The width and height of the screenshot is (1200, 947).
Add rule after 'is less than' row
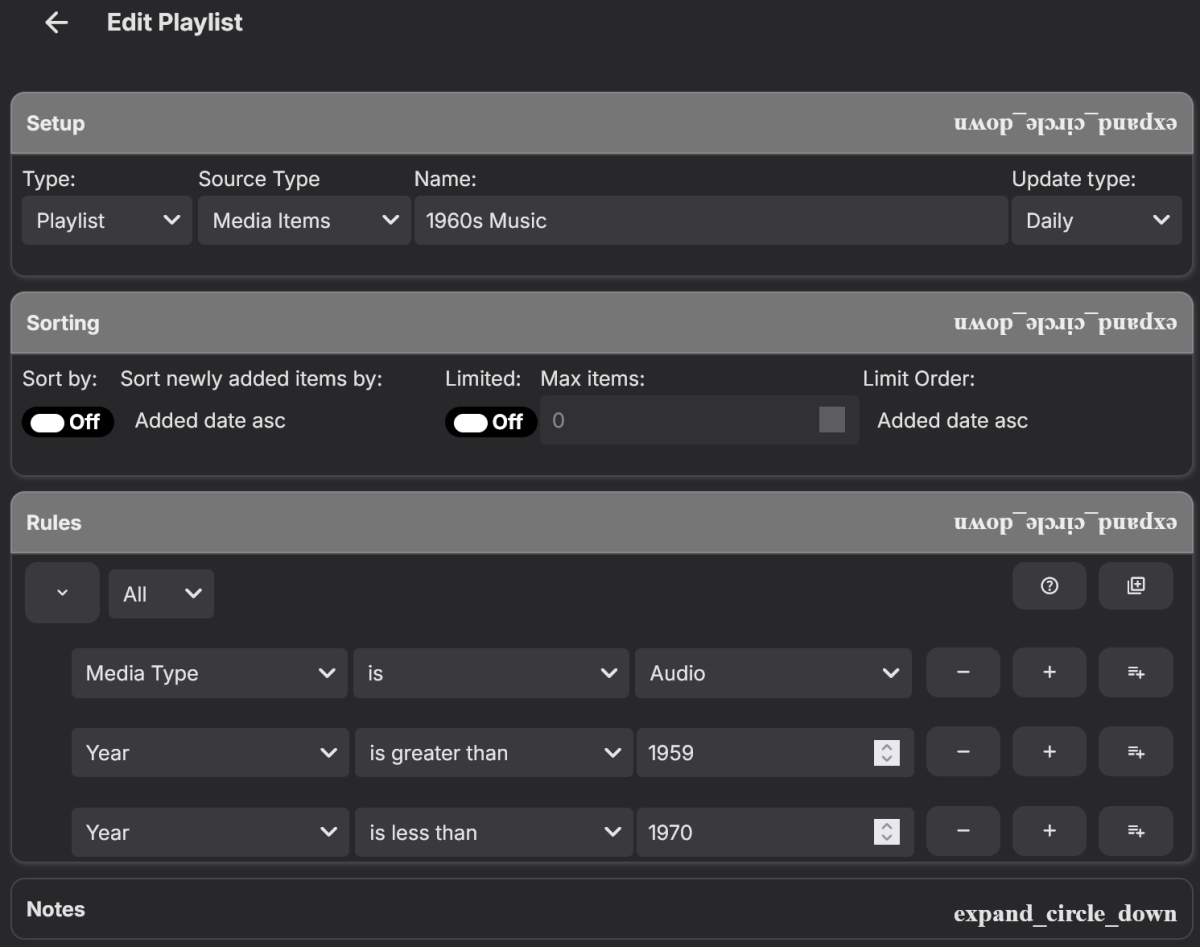pos(1049,832)
